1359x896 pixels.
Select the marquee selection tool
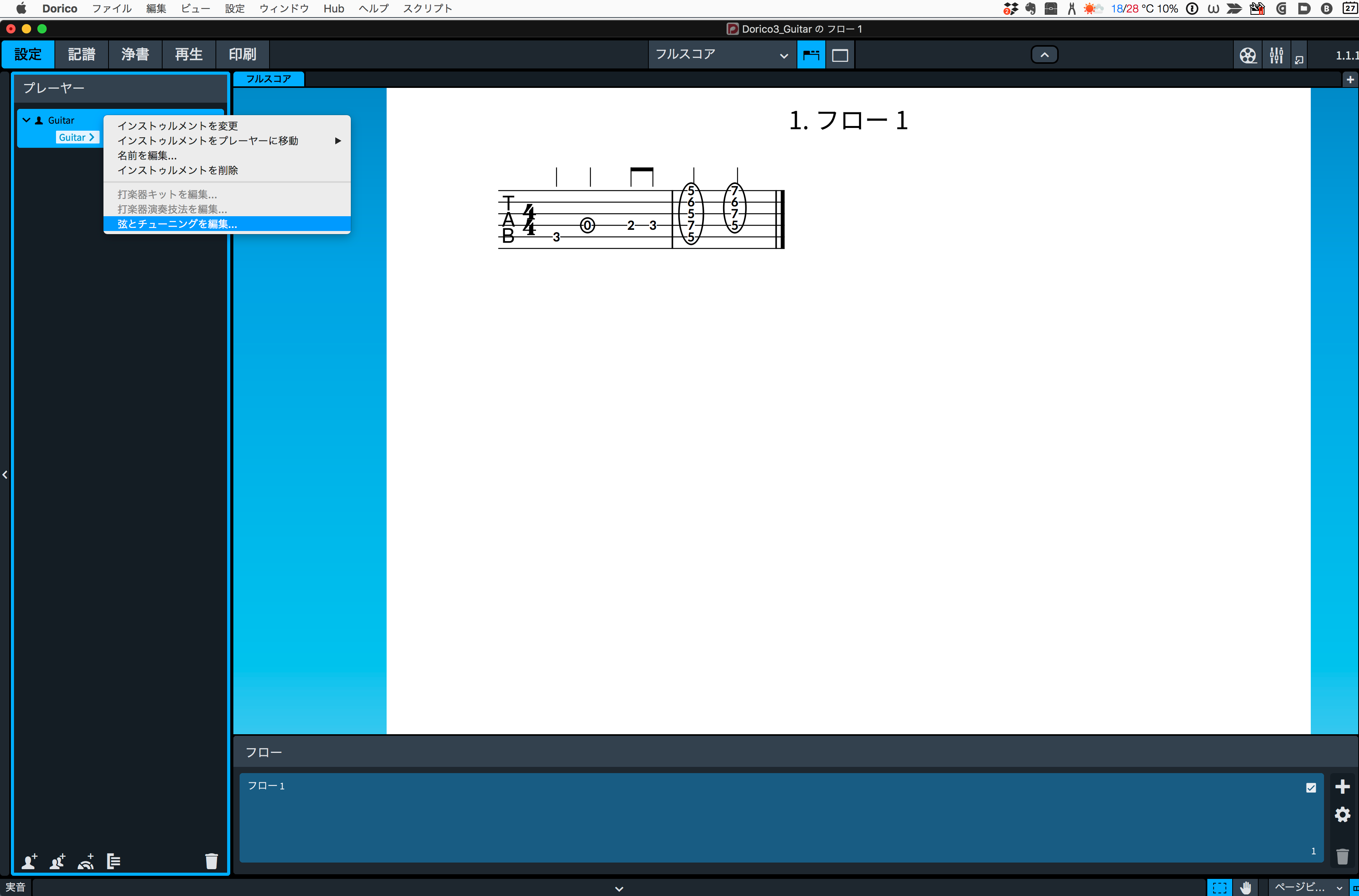(1219, 887)
